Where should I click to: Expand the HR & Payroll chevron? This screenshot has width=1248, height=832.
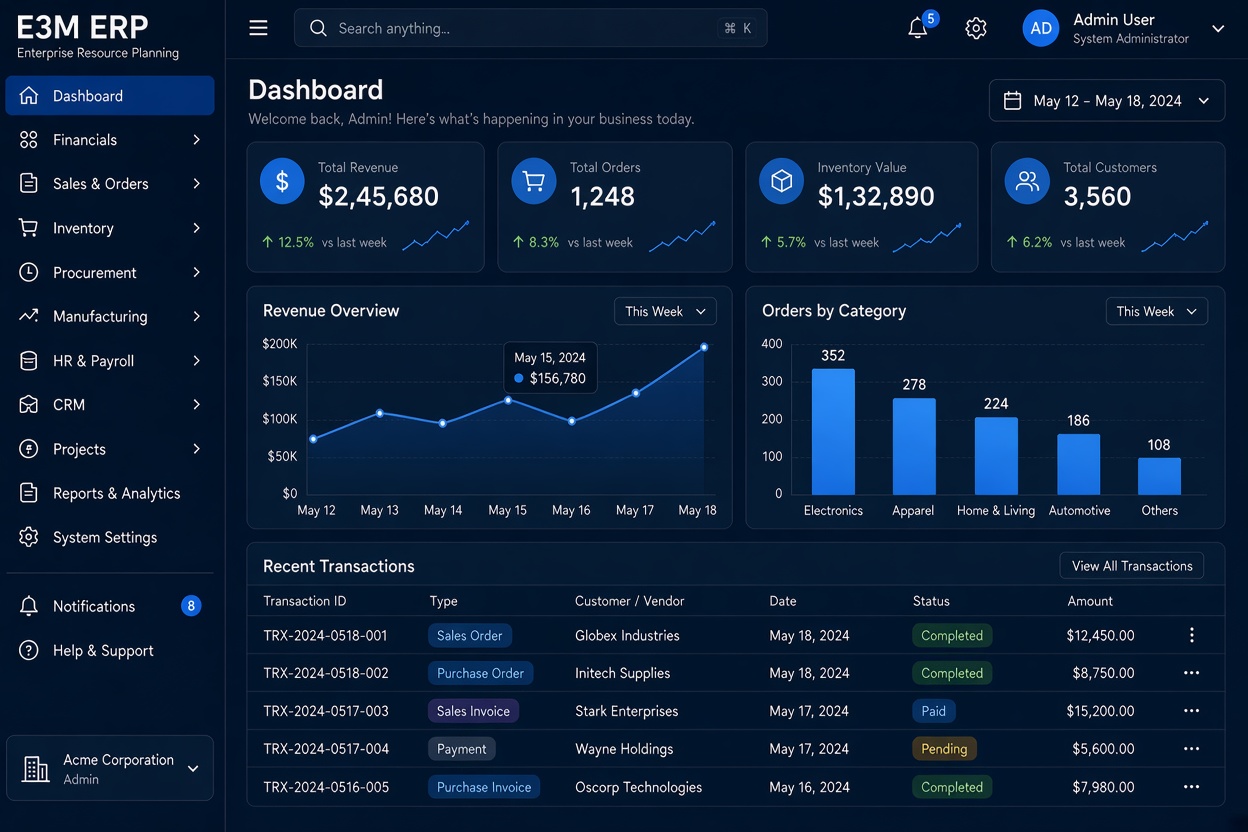(196, 361)
